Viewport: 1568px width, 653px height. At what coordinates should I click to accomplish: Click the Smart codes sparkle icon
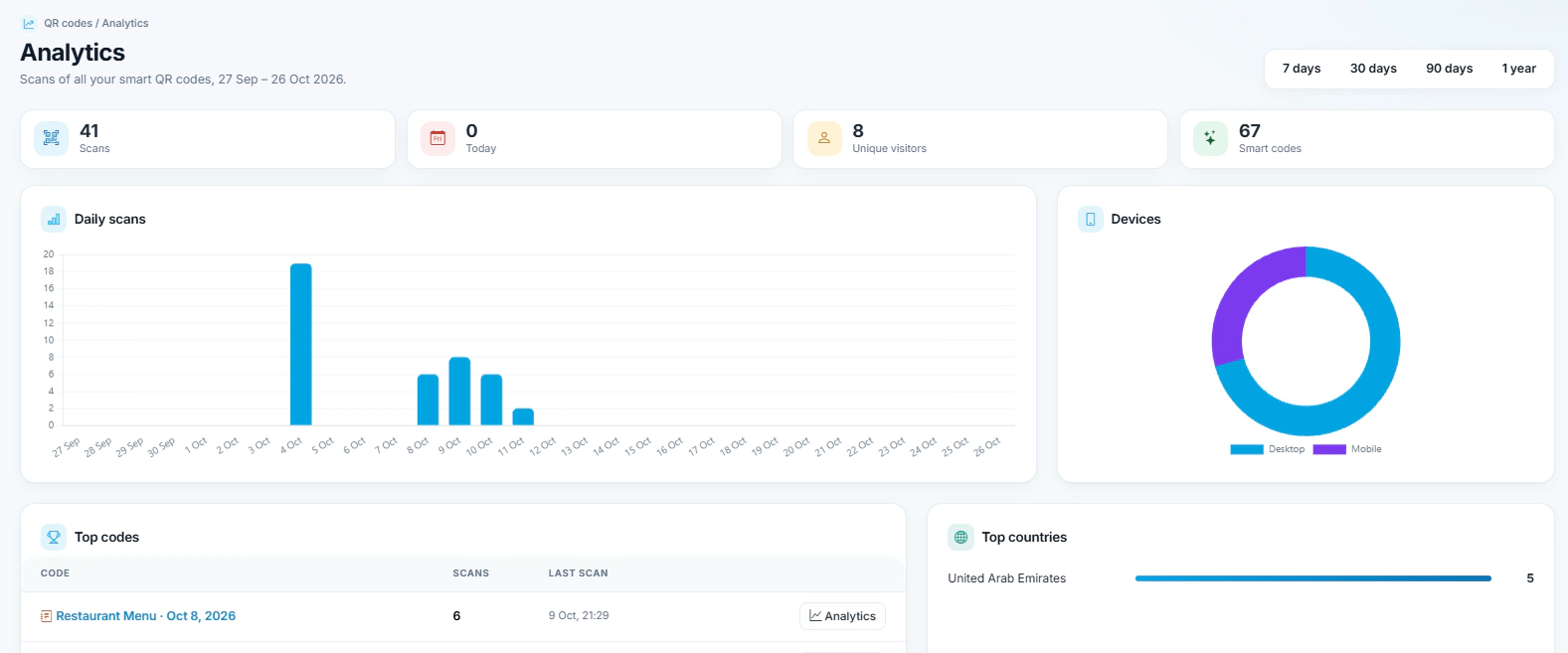point(1210,139)
